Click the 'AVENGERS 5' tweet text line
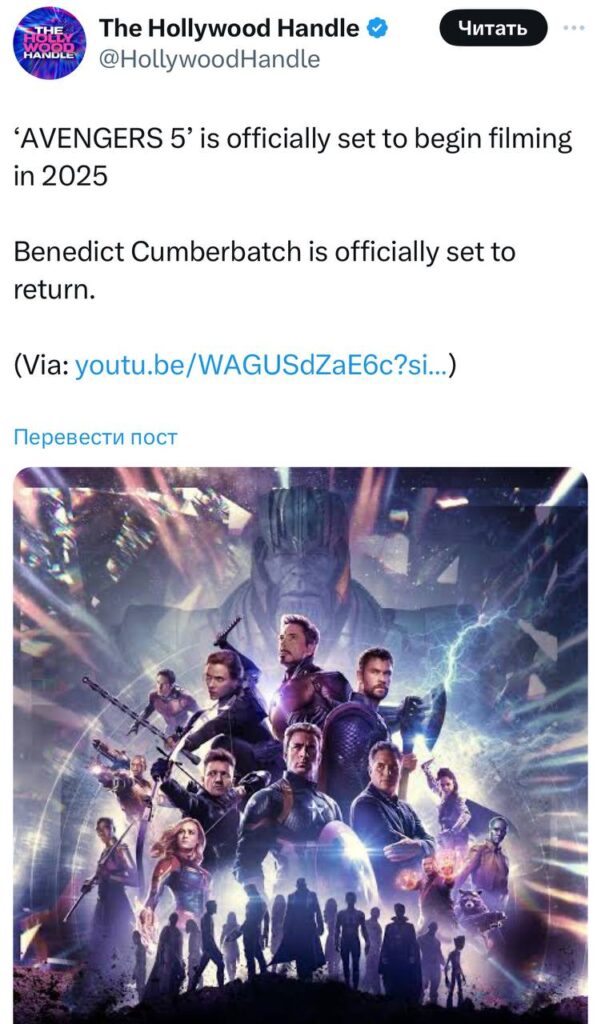This screenshot has width=601, height=1024. (293, 140)
